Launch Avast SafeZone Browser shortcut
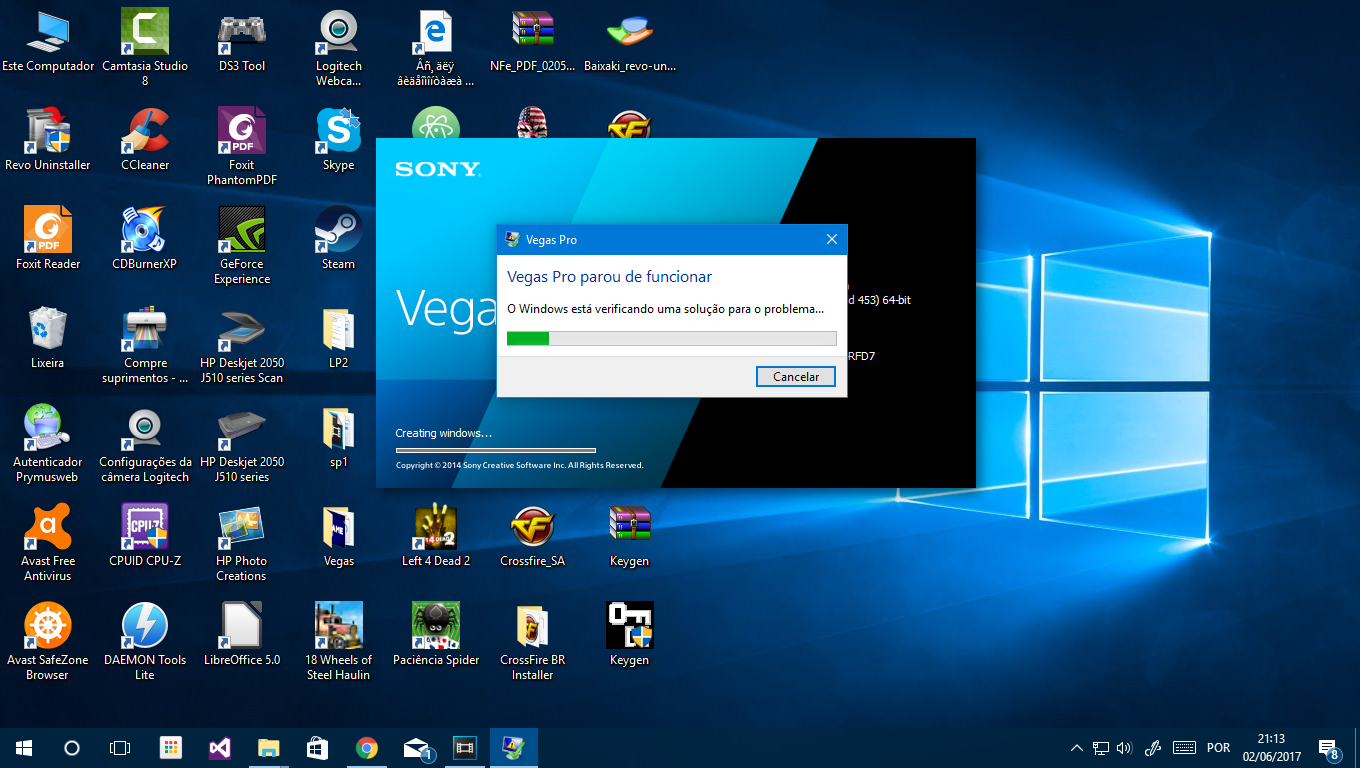1360x768 pixels. coord(48,642)
